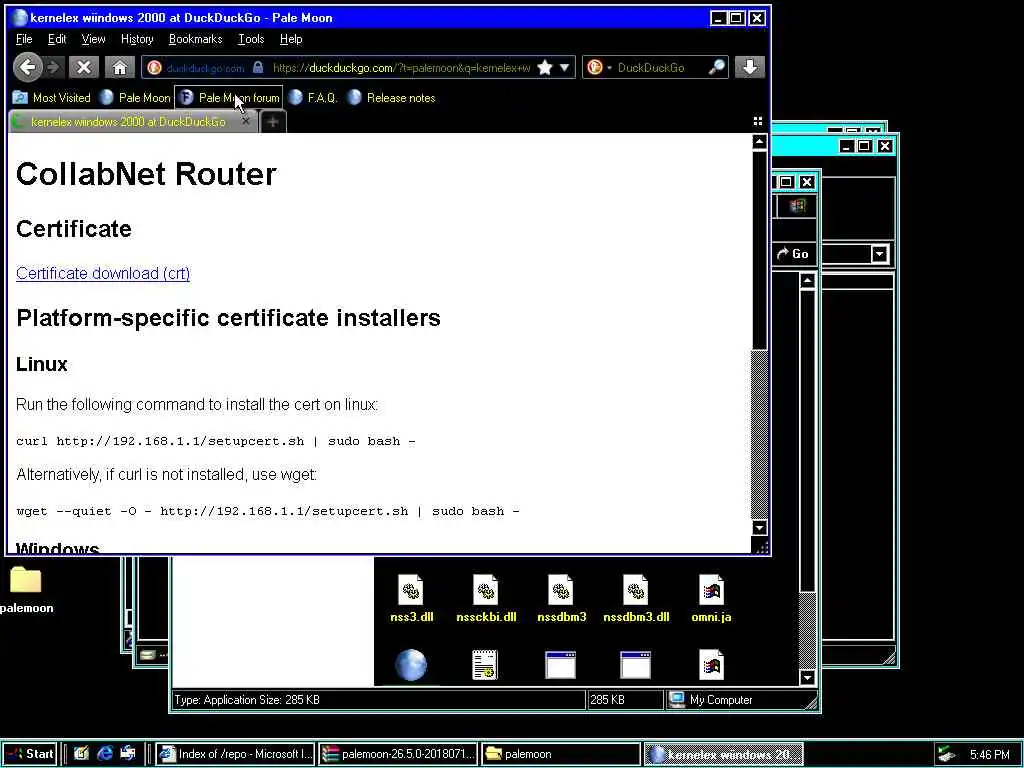Open the Explorer address bar dropdown

click(880, 254)
